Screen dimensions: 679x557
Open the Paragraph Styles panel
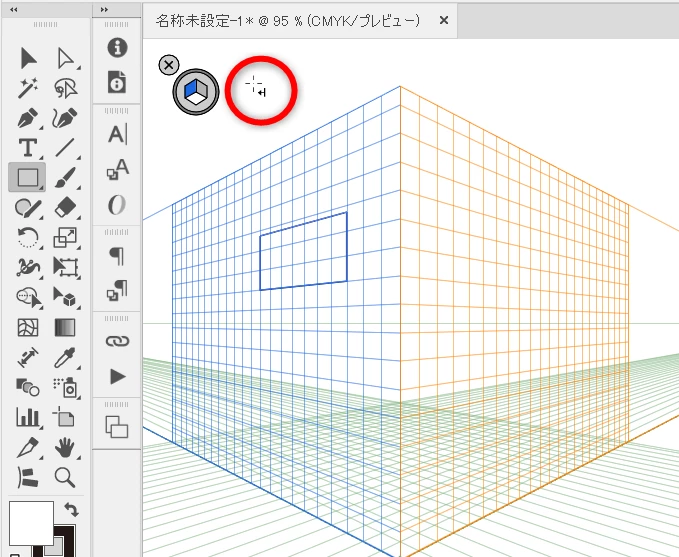[117, 291]
